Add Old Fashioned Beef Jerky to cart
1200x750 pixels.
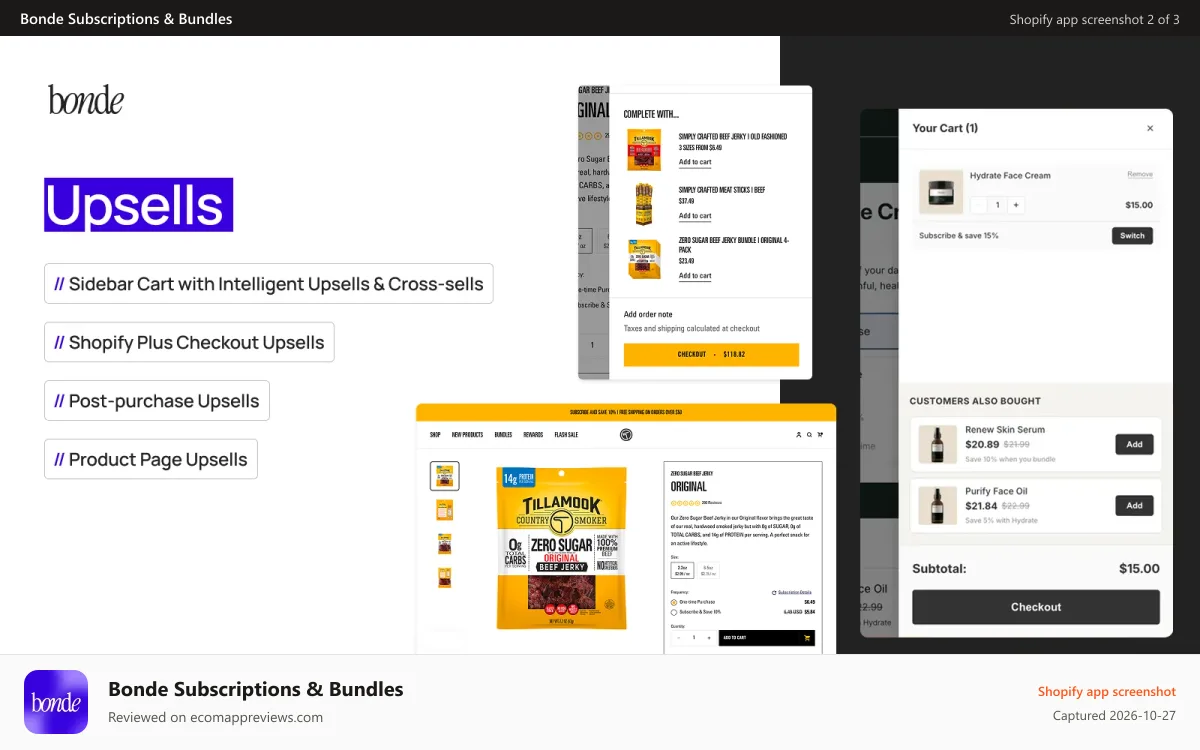point(695,162)
